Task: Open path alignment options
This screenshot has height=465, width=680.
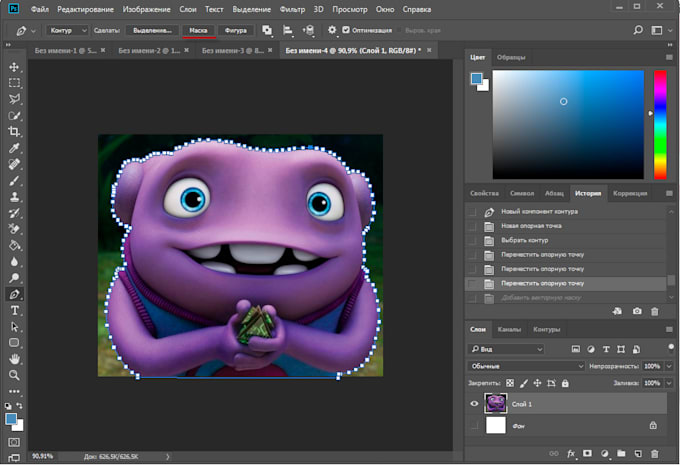Action: tap(288, 30)
